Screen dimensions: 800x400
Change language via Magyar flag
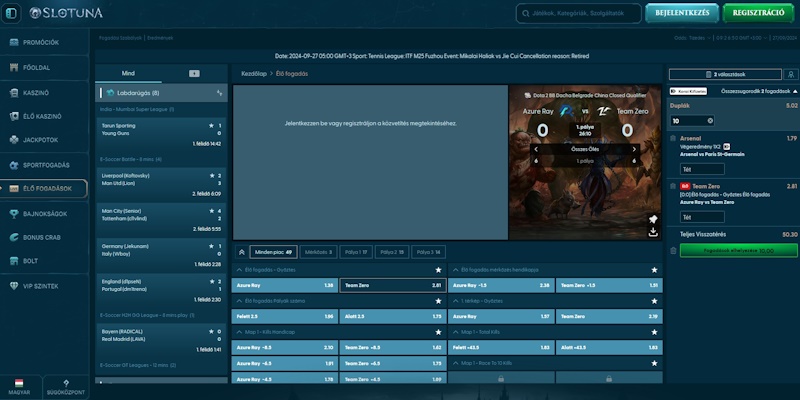(x=19, y=387)
